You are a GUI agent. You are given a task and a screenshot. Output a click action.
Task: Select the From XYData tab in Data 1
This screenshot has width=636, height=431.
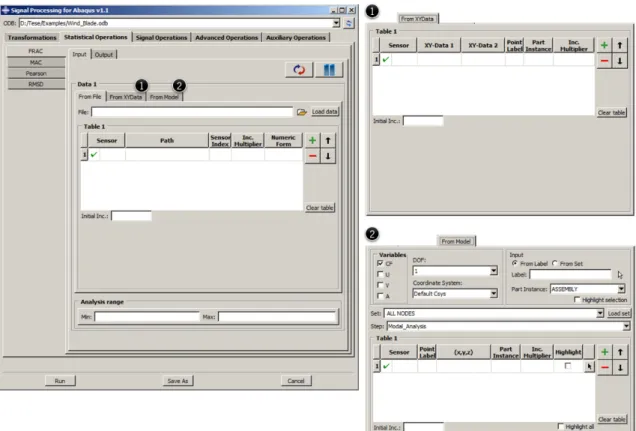coord(126,97)
